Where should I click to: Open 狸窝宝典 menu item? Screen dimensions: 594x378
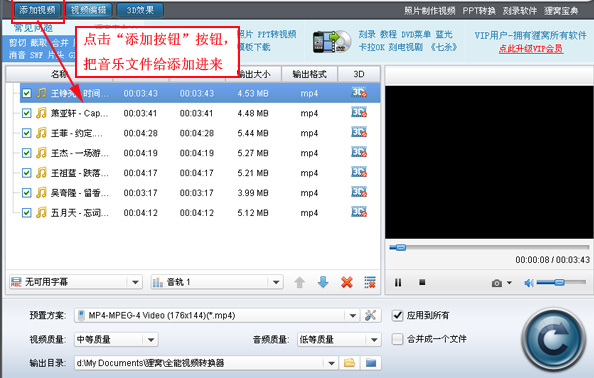561,11
